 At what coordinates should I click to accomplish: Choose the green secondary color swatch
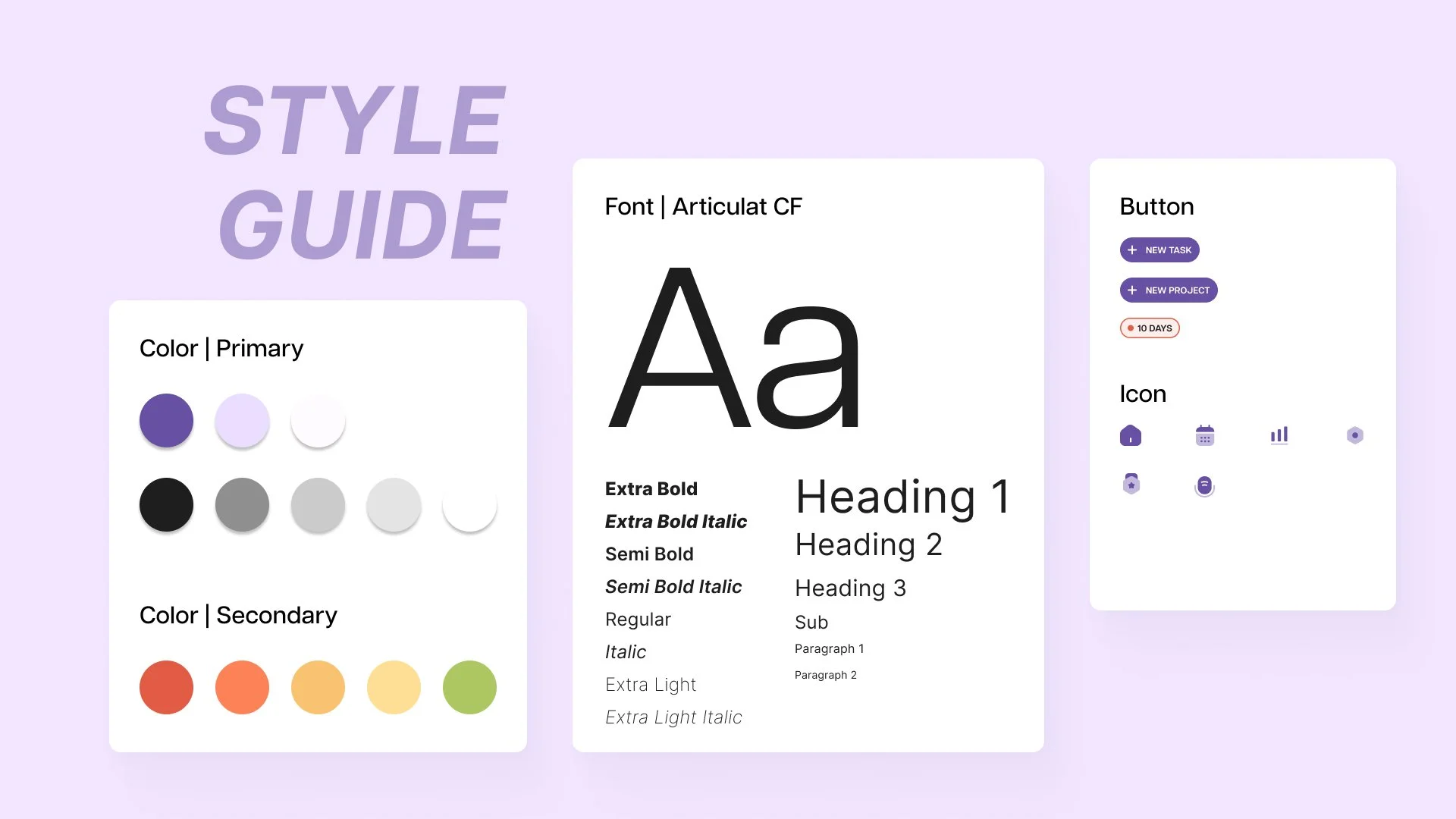pos(469,687)
